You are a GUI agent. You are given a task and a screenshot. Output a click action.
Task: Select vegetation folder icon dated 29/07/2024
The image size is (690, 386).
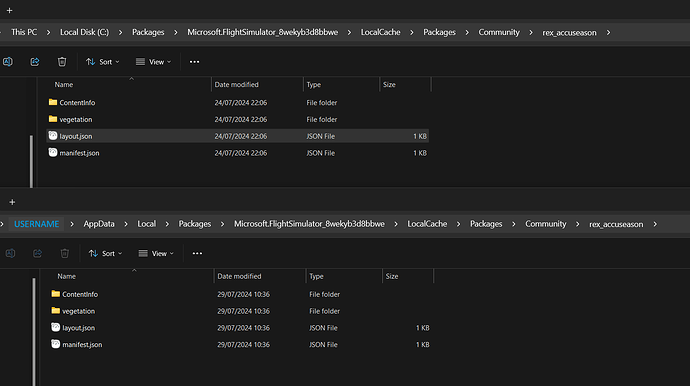coord(55,310)
